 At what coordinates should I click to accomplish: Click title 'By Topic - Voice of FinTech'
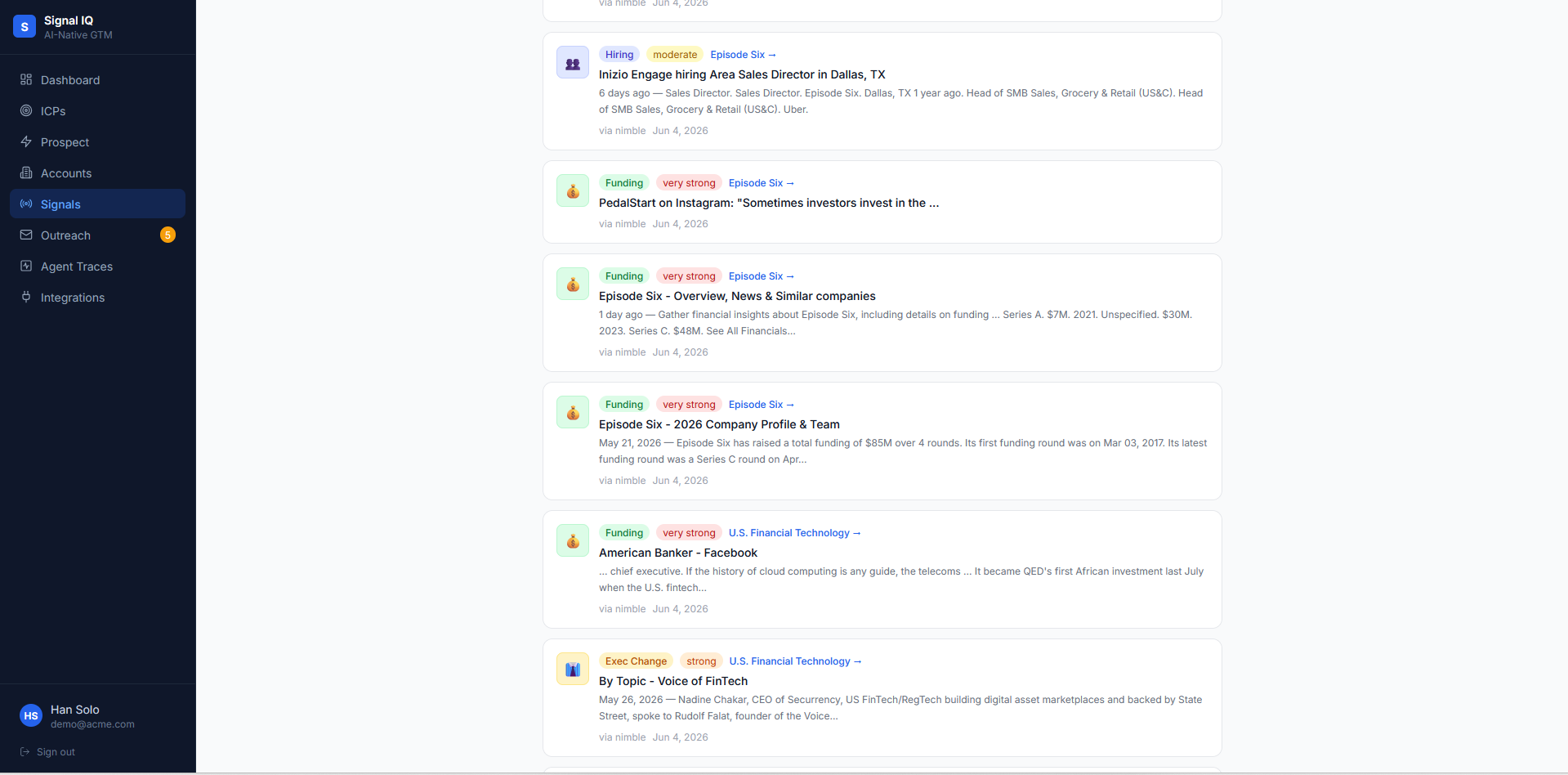673,681
